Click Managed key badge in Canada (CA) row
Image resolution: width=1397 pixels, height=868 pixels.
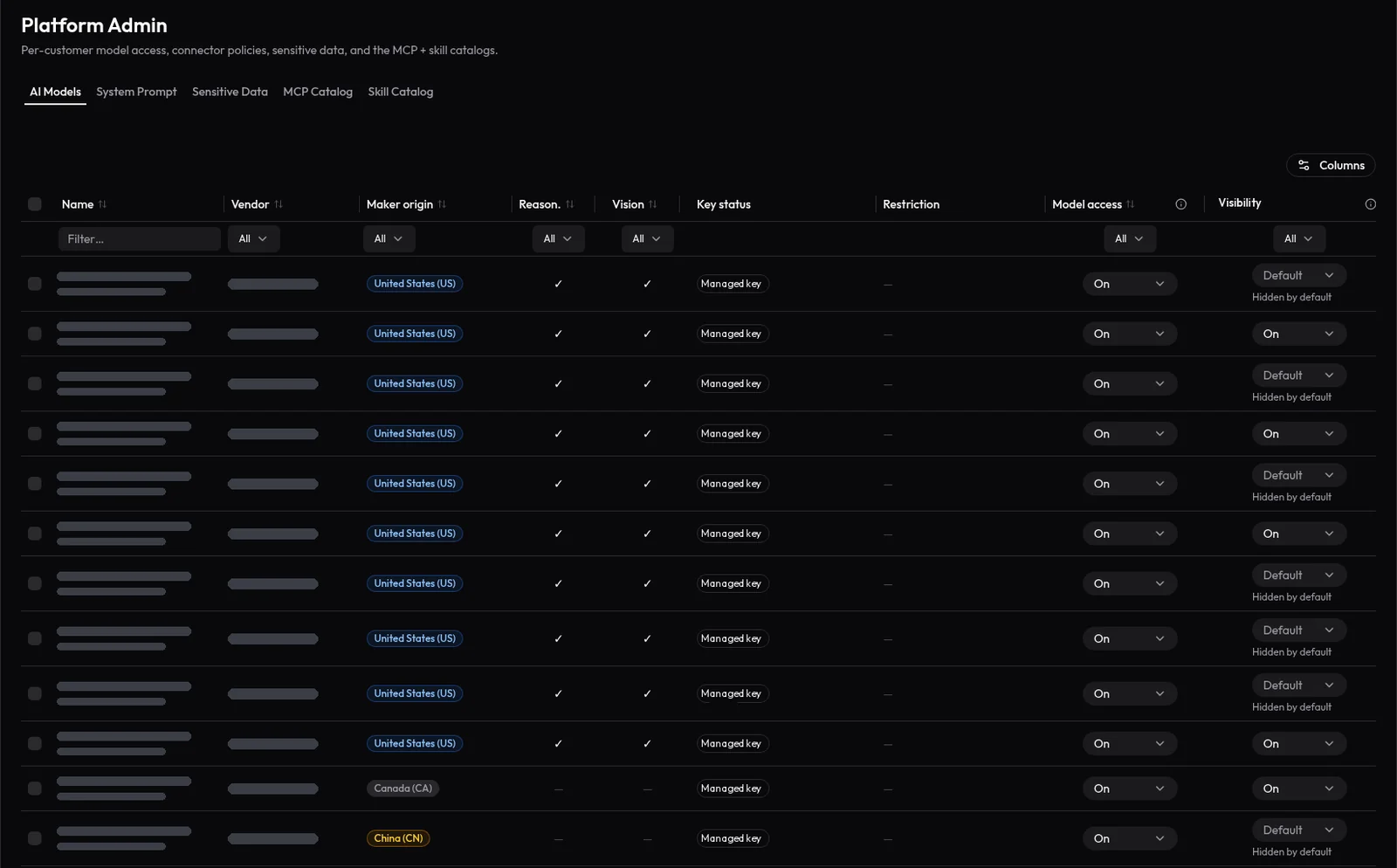(732, 789)
